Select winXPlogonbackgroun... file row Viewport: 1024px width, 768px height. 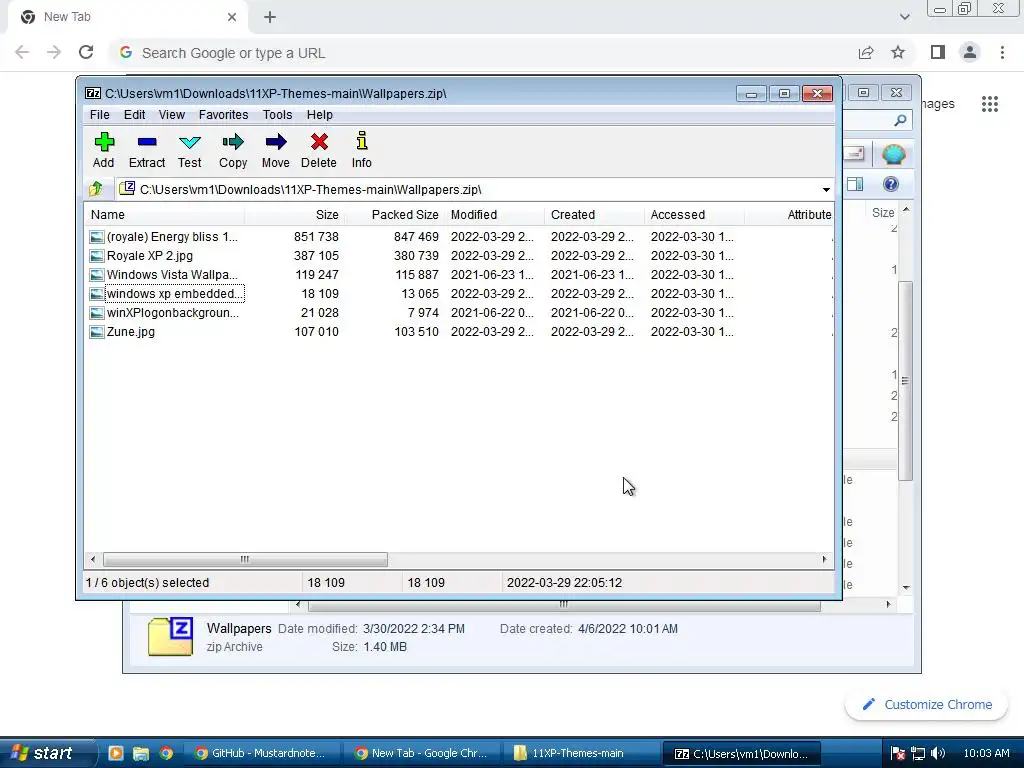click(x=458, y=313)
